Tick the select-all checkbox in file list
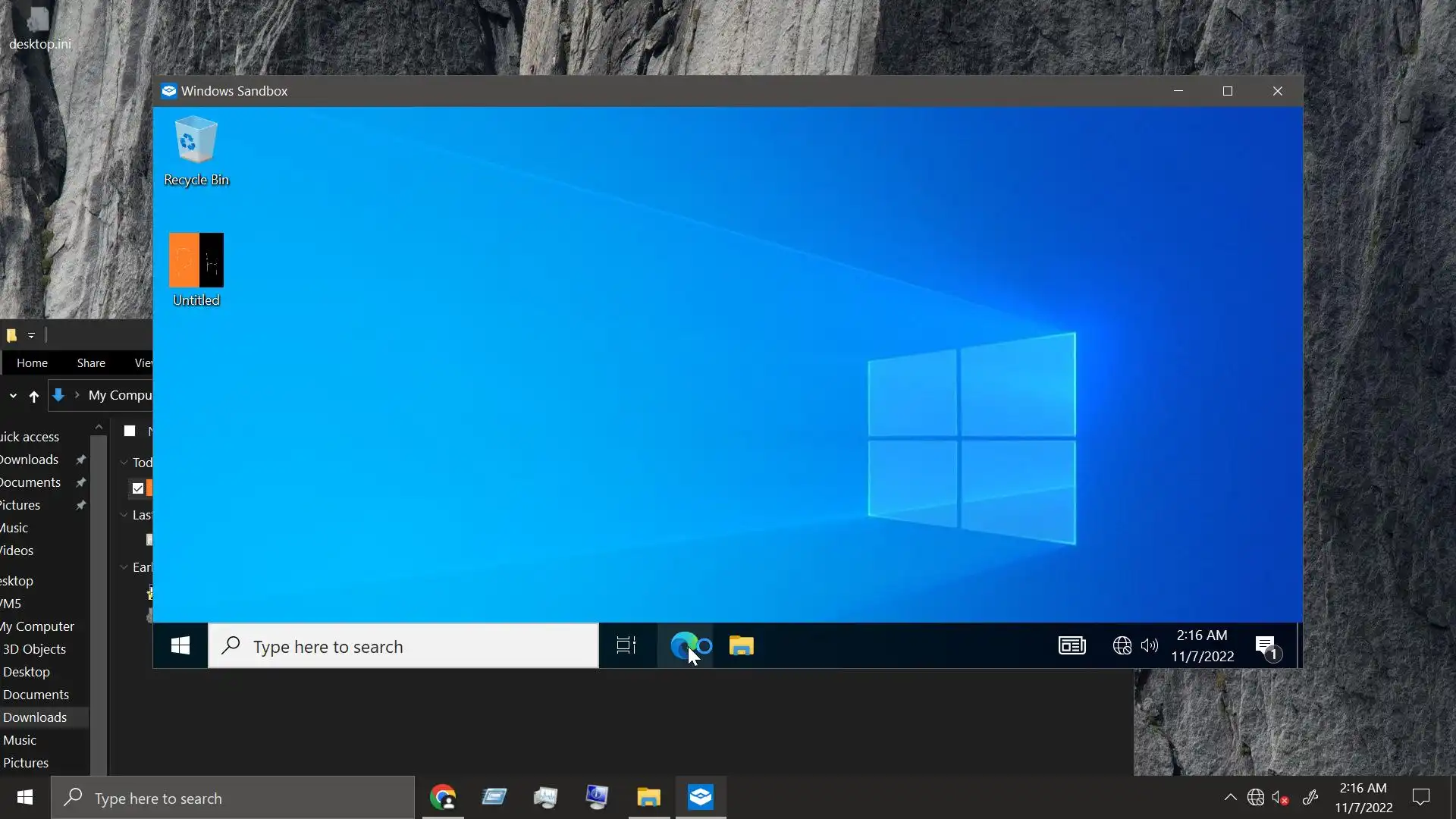This screenshot has width=1456, height=819. click(130, 431)
